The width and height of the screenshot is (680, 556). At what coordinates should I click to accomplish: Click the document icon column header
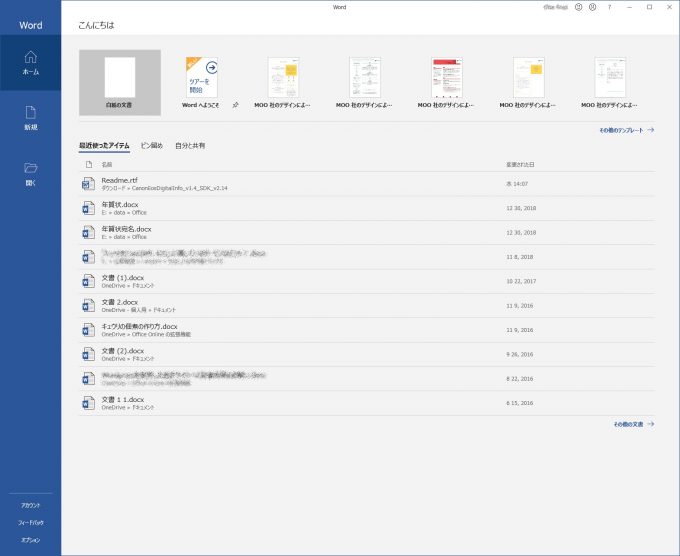[89, 164]
